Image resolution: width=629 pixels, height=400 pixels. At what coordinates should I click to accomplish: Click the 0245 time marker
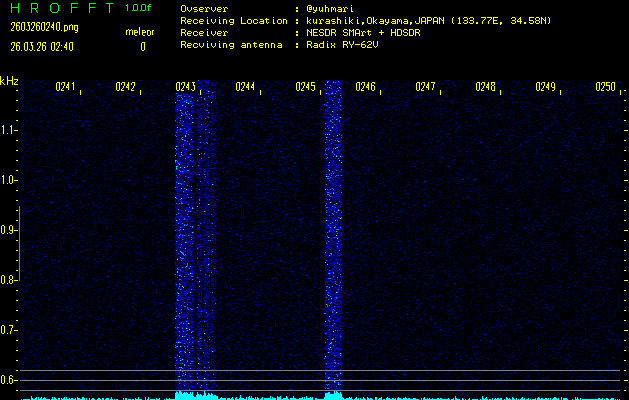tap(305, 87)
